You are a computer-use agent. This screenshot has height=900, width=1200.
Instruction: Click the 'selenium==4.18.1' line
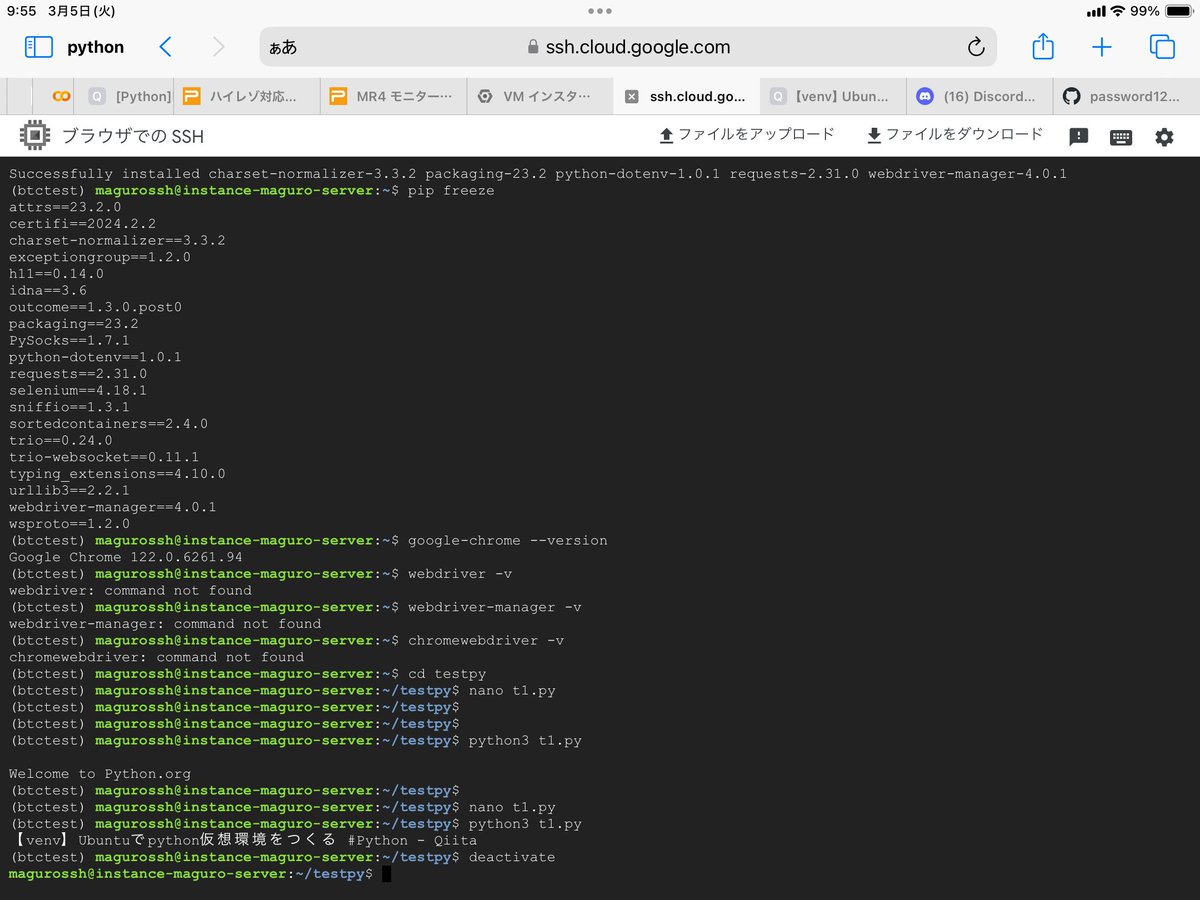coord(78,390)
